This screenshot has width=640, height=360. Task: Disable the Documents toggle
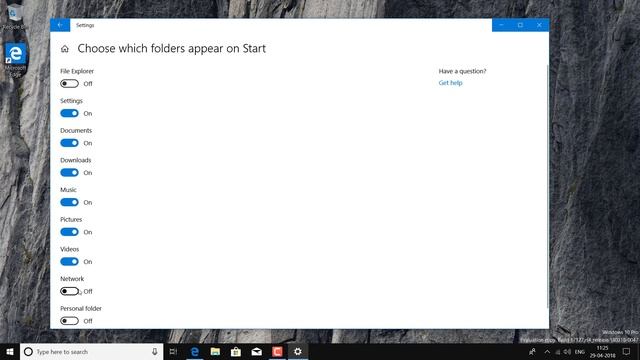click(x=69, y=143)
